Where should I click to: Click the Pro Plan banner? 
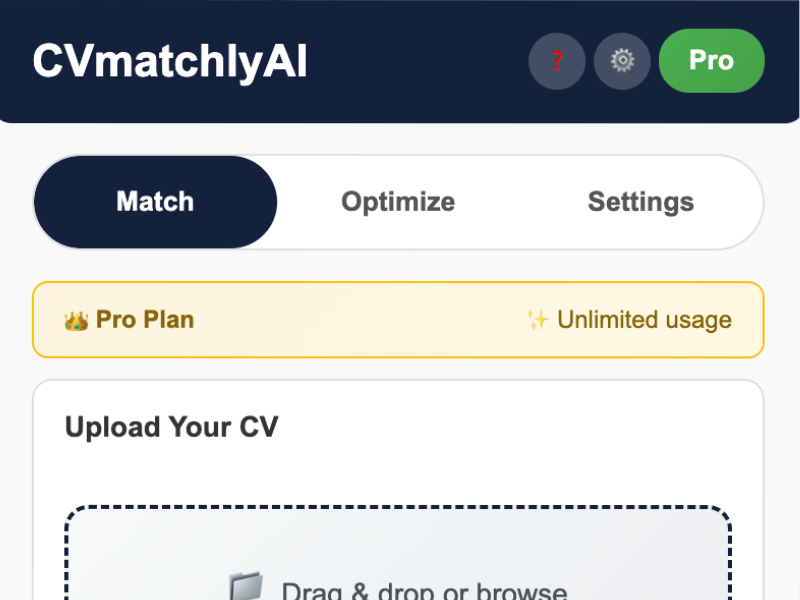tap(398, 319)
